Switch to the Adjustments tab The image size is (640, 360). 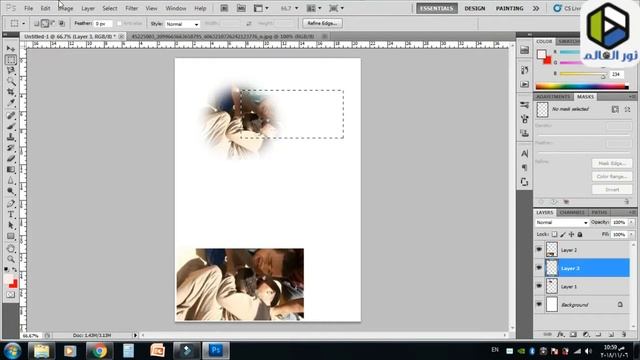click(x=553, y=97)
